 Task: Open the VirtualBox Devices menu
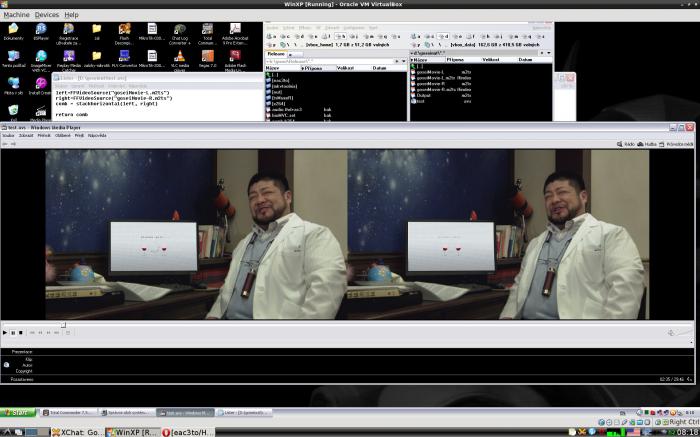click(47, 15)
